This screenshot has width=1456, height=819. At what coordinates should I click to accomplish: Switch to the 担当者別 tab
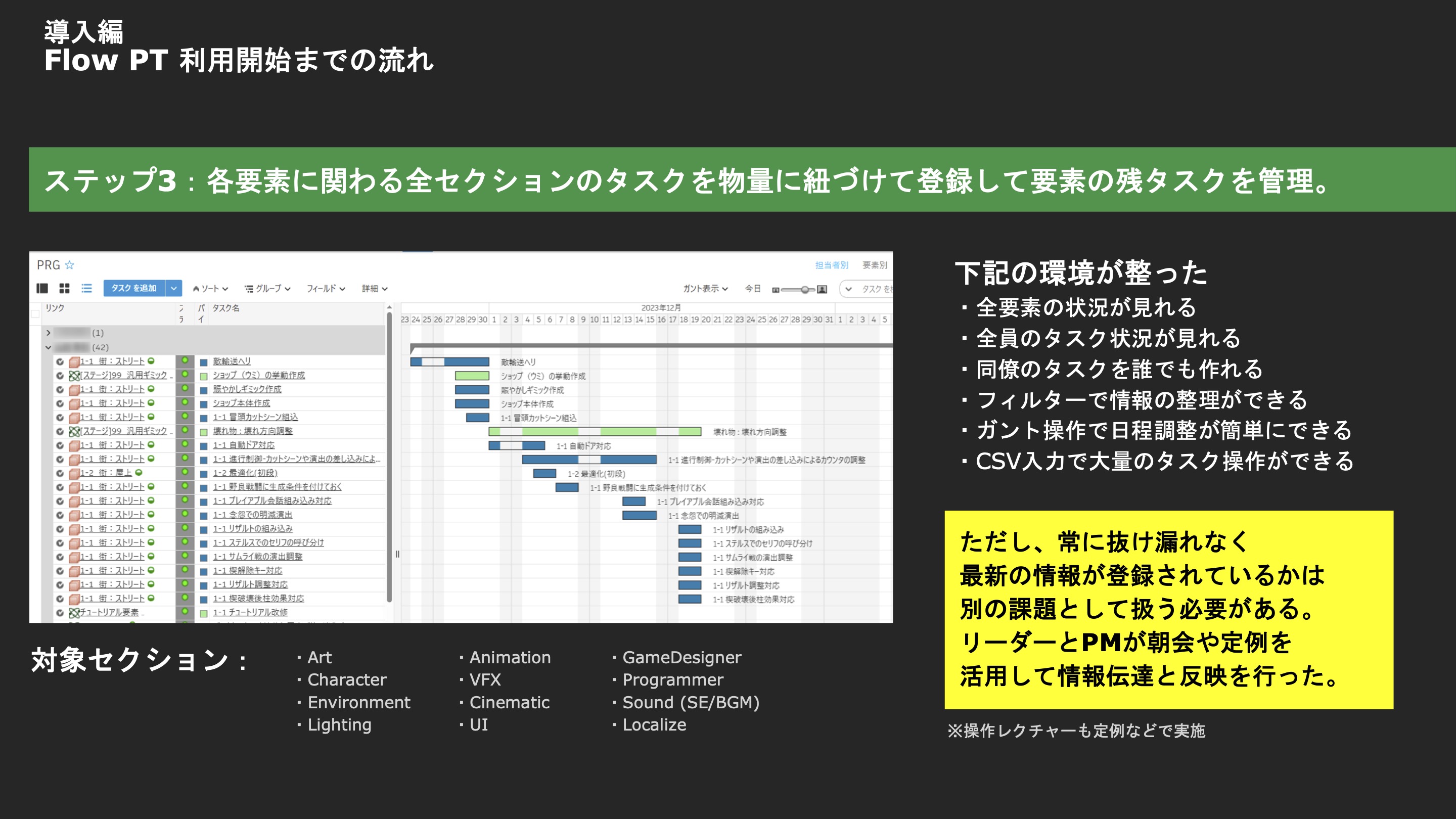[832, 265]
